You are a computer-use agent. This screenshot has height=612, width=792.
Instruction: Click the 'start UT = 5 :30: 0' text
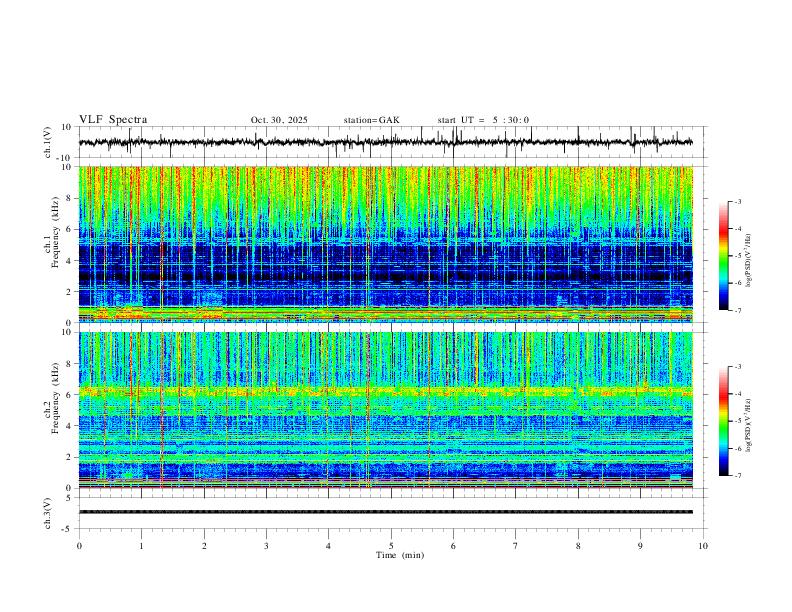point(483,120)
